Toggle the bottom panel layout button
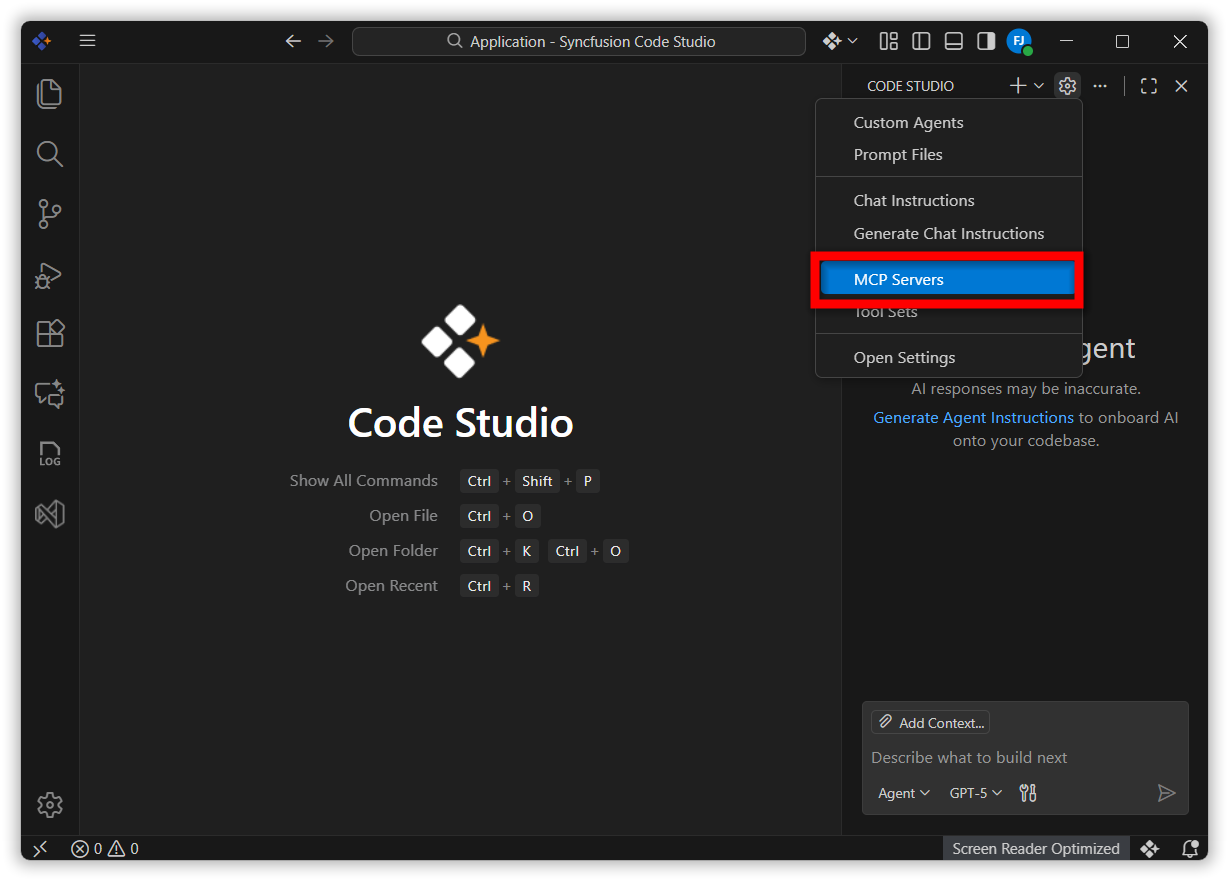The image size is (1229, 881). tap(953, 41)
